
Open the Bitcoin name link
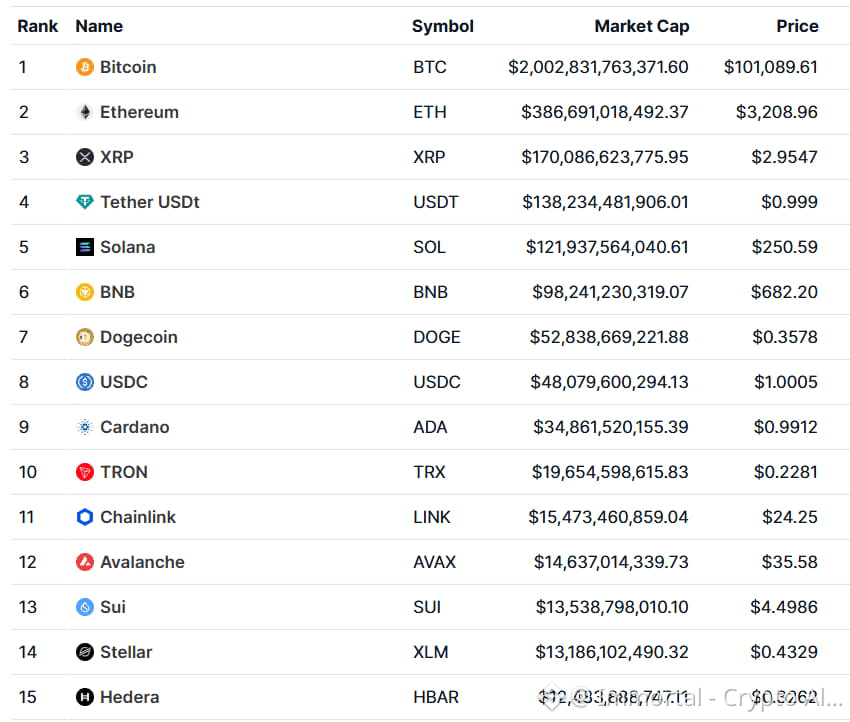click(x=128, y=67)
